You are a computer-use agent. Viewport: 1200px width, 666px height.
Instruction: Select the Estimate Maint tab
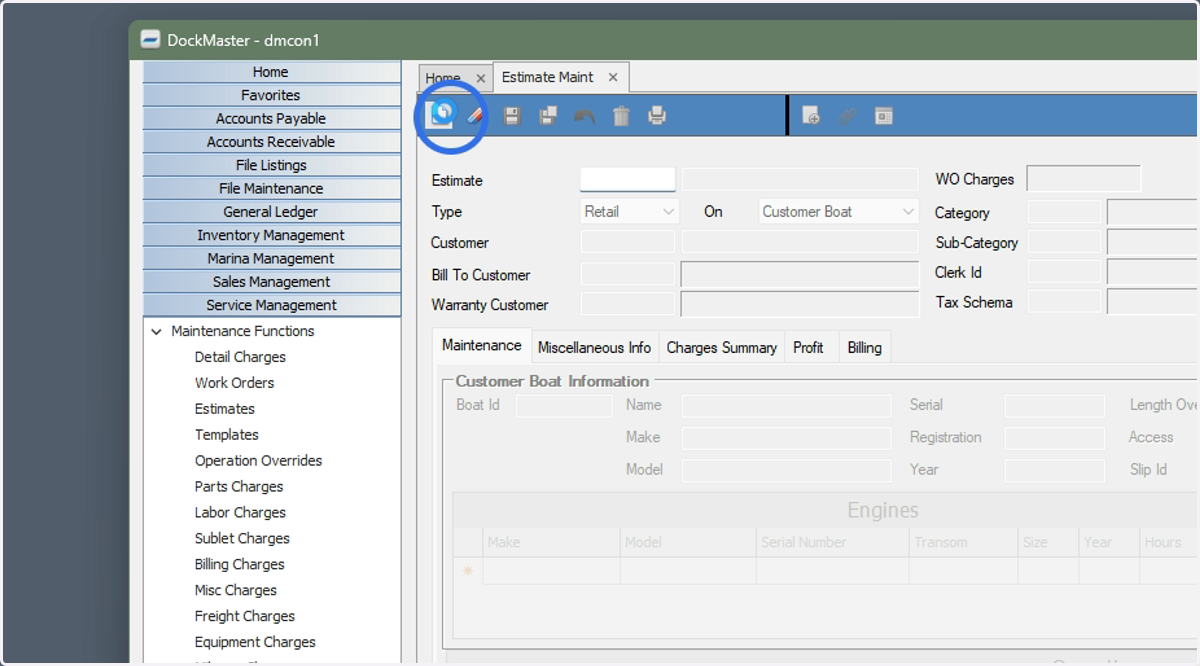click(x=547, y=77)
